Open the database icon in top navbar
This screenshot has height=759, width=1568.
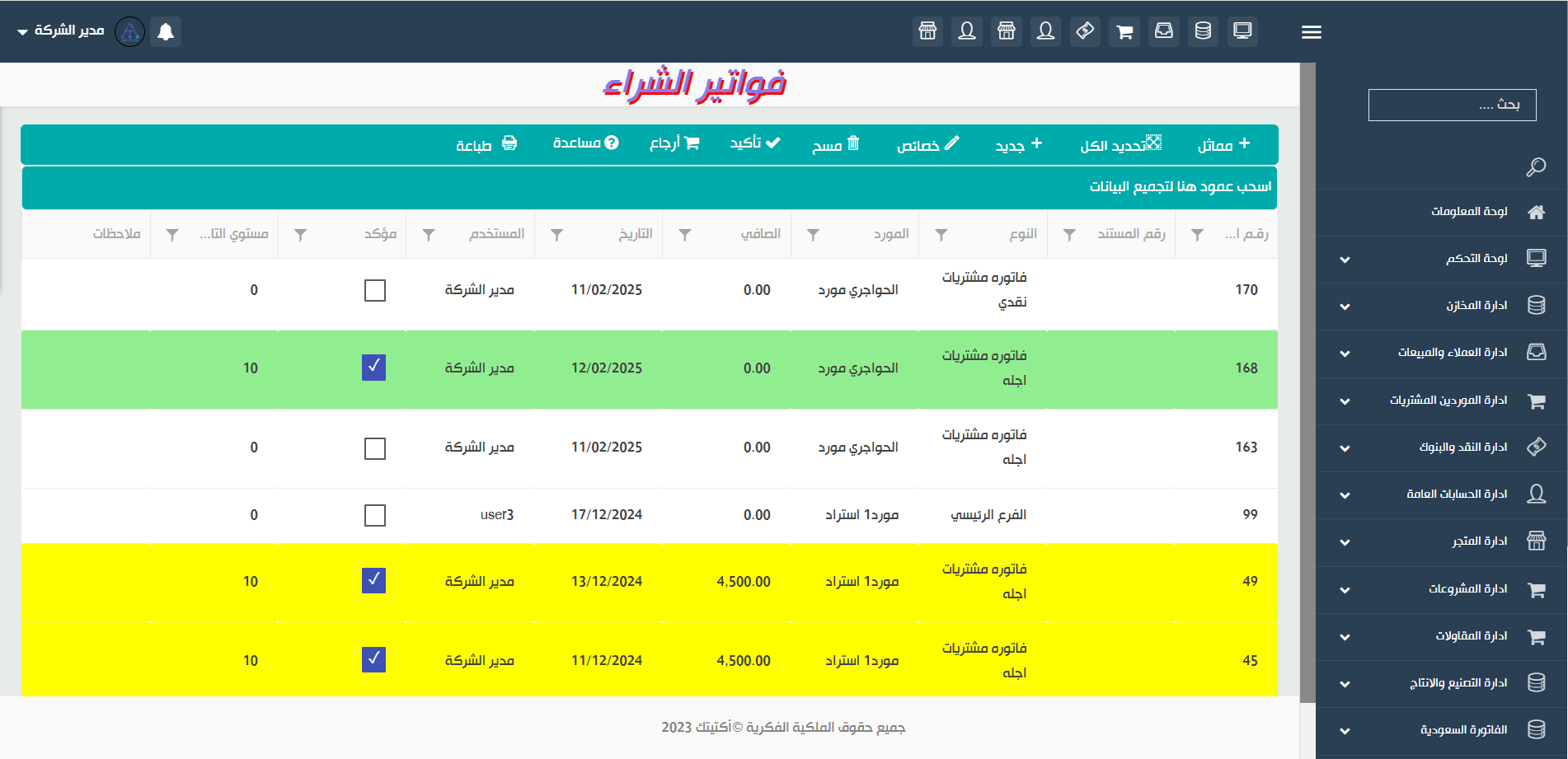point(1203,31)
